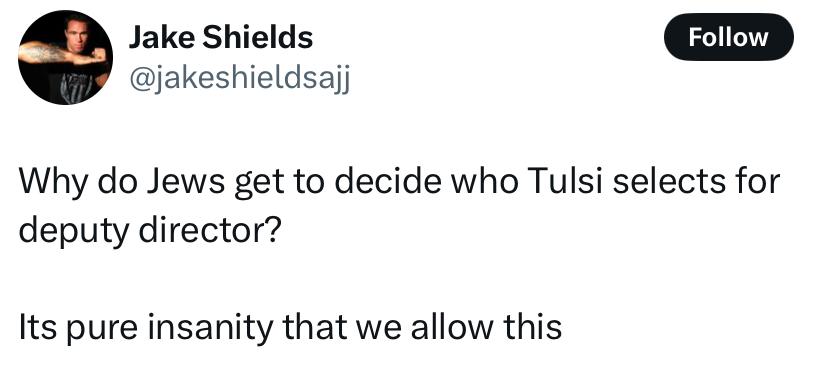Visit the @jakeshieldsajj handle link
The height and width of the screenshot is (376, 828).
pyautogui.click(x=239, y=80)
